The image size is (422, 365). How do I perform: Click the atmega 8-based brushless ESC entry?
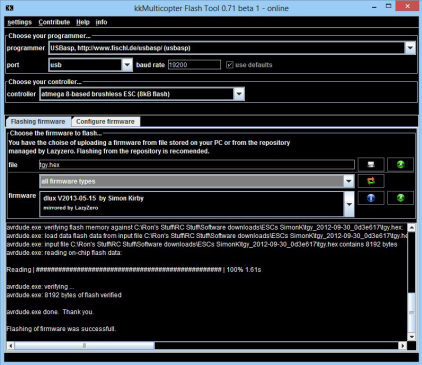106,94
